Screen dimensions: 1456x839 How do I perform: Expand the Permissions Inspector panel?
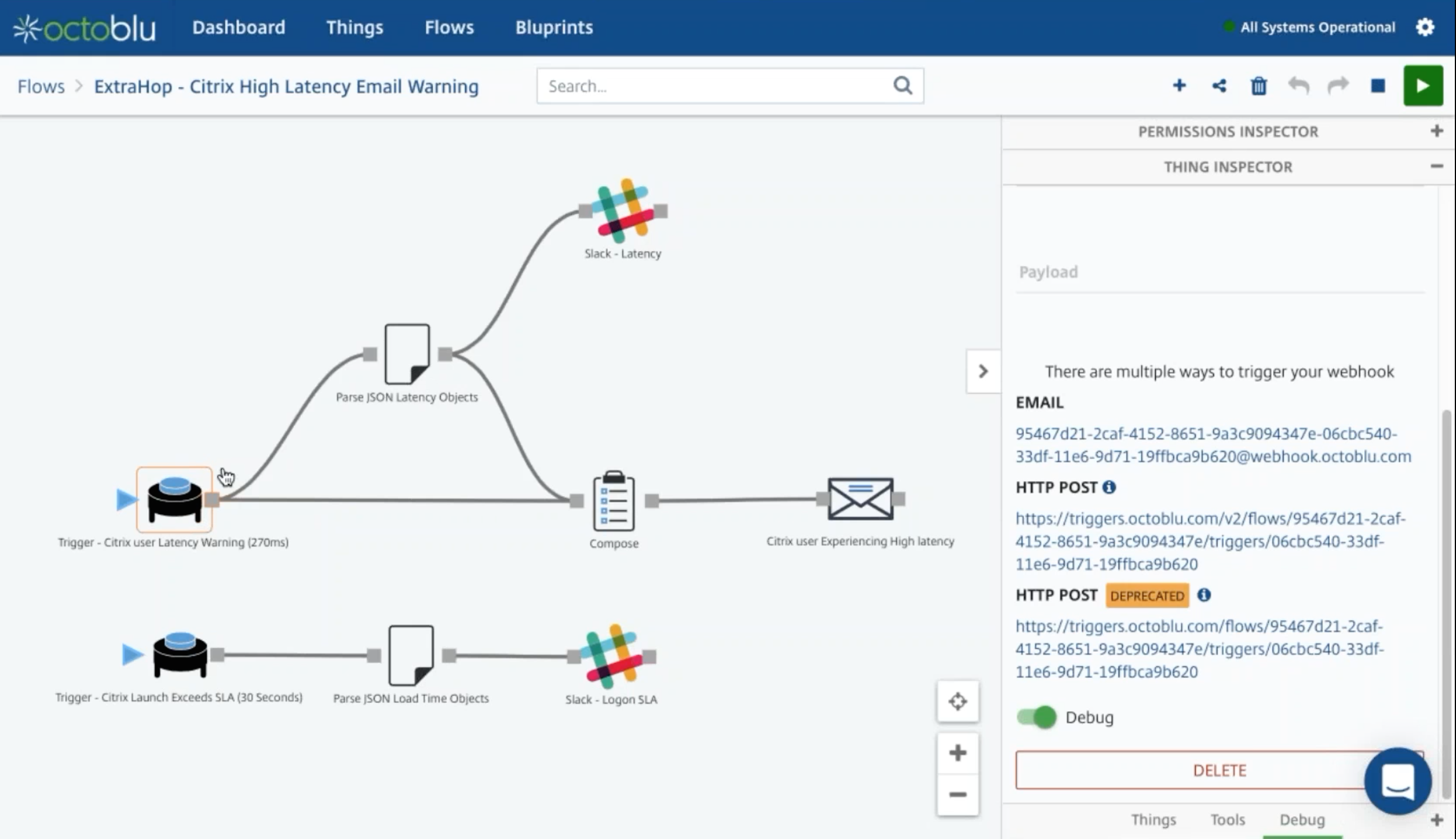[x=1436, y=131]
